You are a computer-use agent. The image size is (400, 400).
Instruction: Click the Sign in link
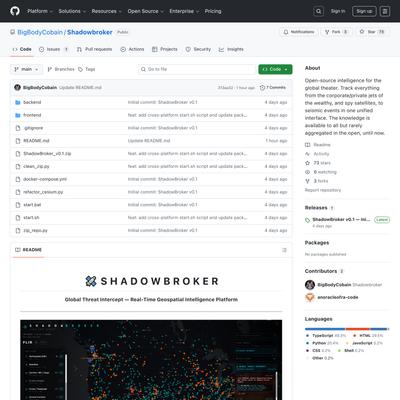[x=338, y=11]
